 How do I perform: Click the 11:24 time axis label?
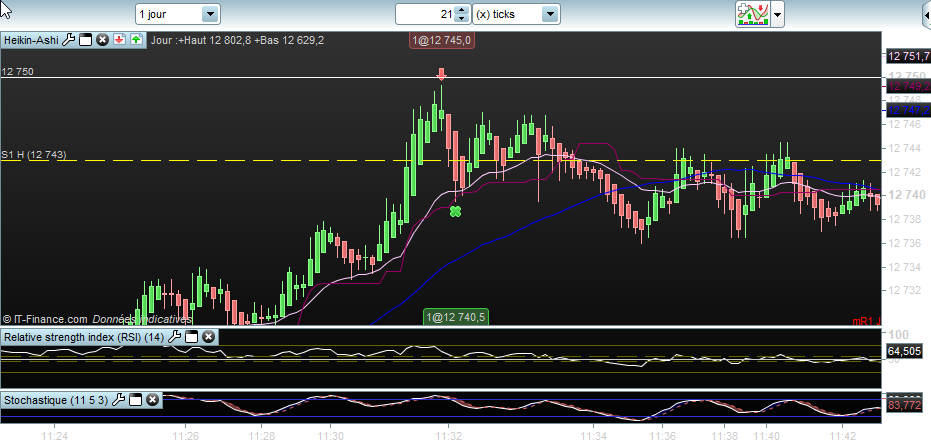click(54, 435)
